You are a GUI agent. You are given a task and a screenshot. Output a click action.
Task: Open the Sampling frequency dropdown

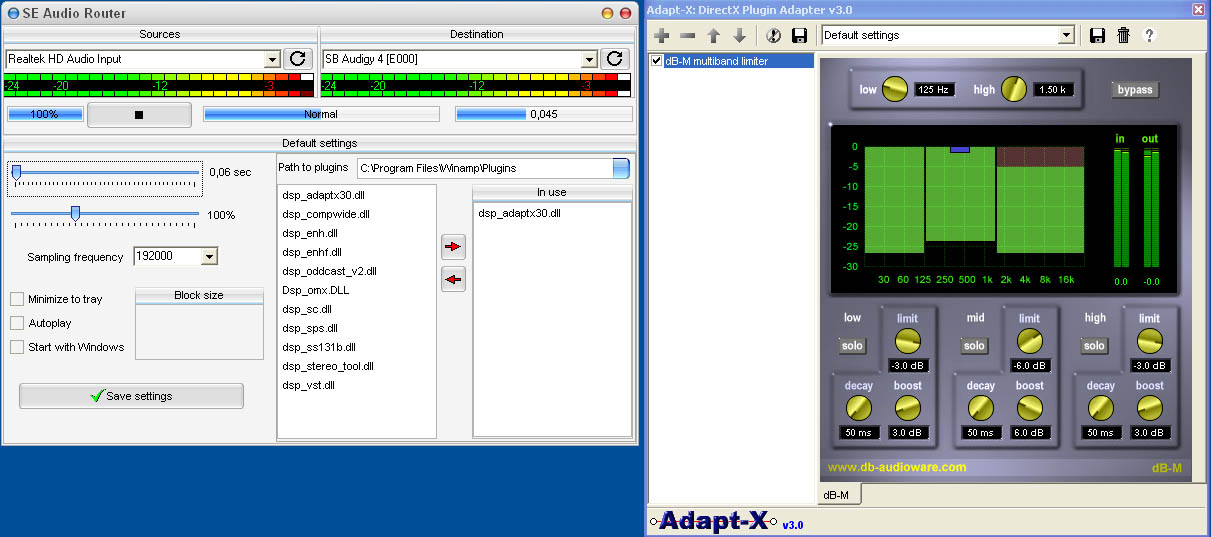209,257
